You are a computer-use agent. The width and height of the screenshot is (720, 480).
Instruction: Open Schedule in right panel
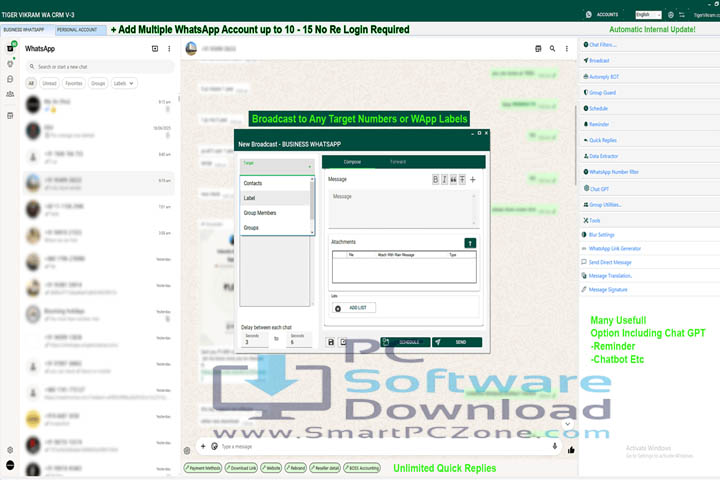(595, 108)
